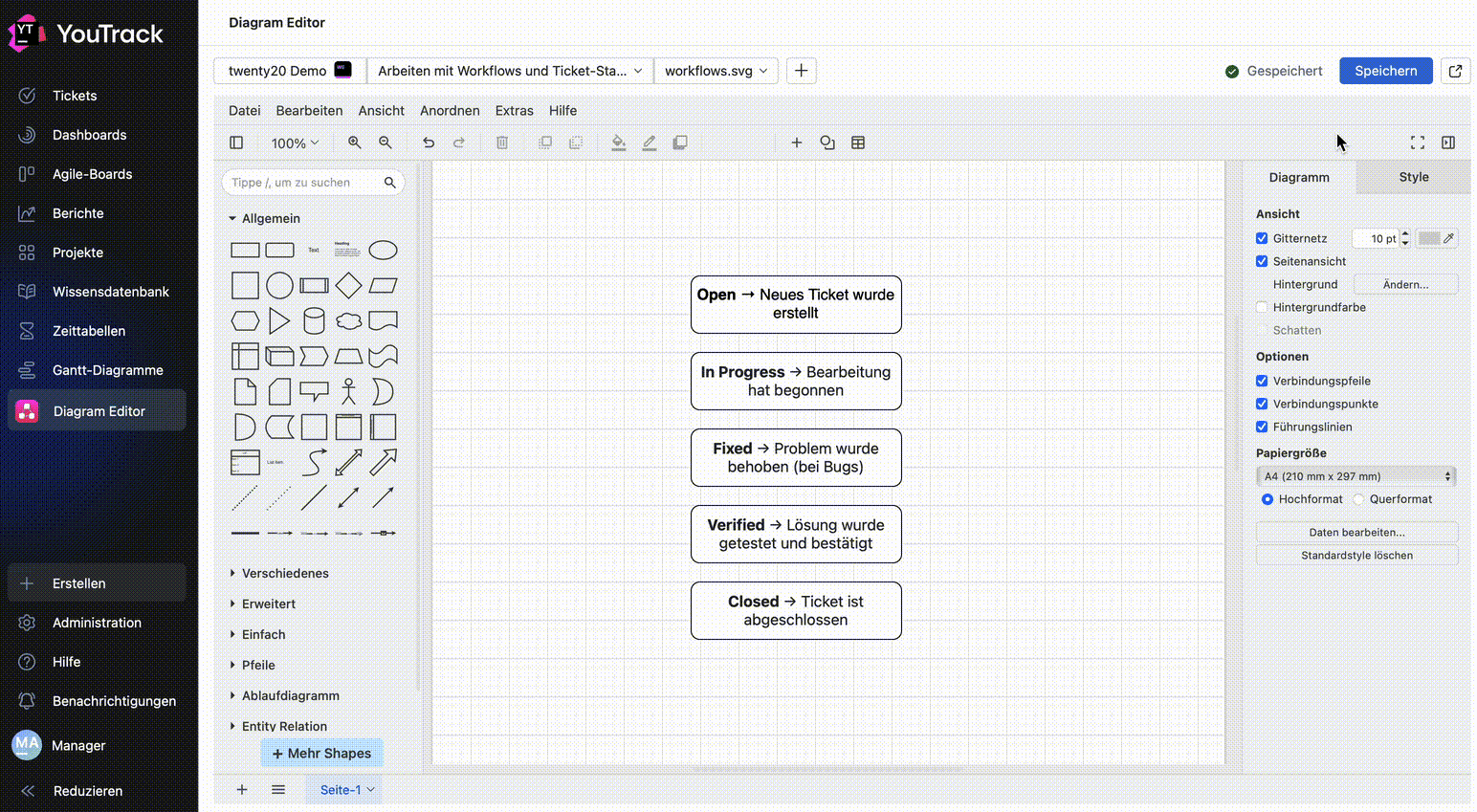1477x812 pixels.
Task: Expand the Ablaufdiagramm shape category
Action: pyautogui.click(x=290, y=695)
